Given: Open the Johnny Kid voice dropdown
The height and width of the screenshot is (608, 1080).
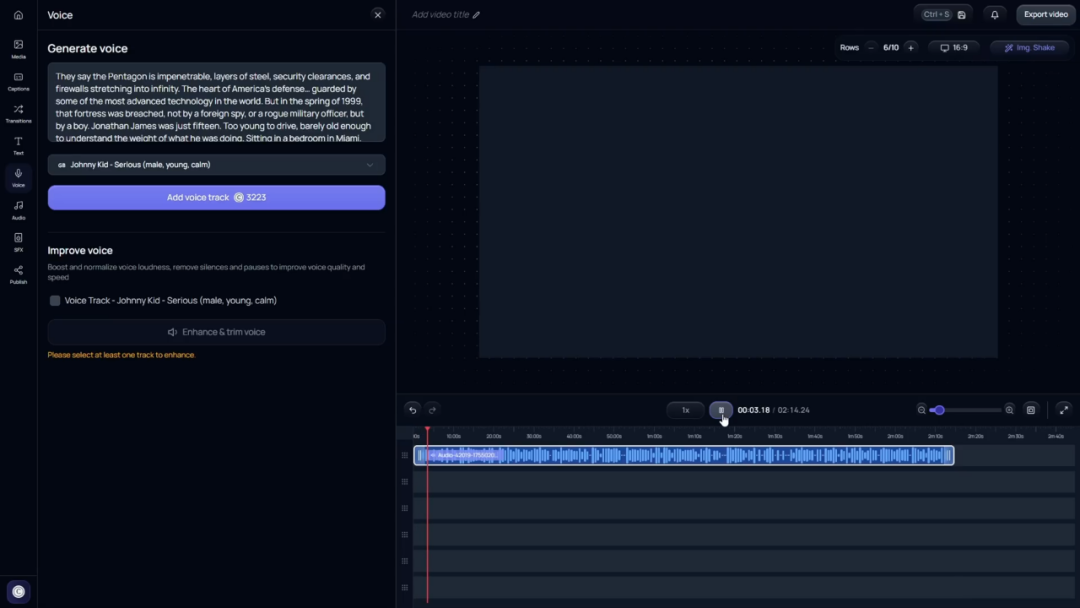Looking at the screenshot, I should pos(216,165).
